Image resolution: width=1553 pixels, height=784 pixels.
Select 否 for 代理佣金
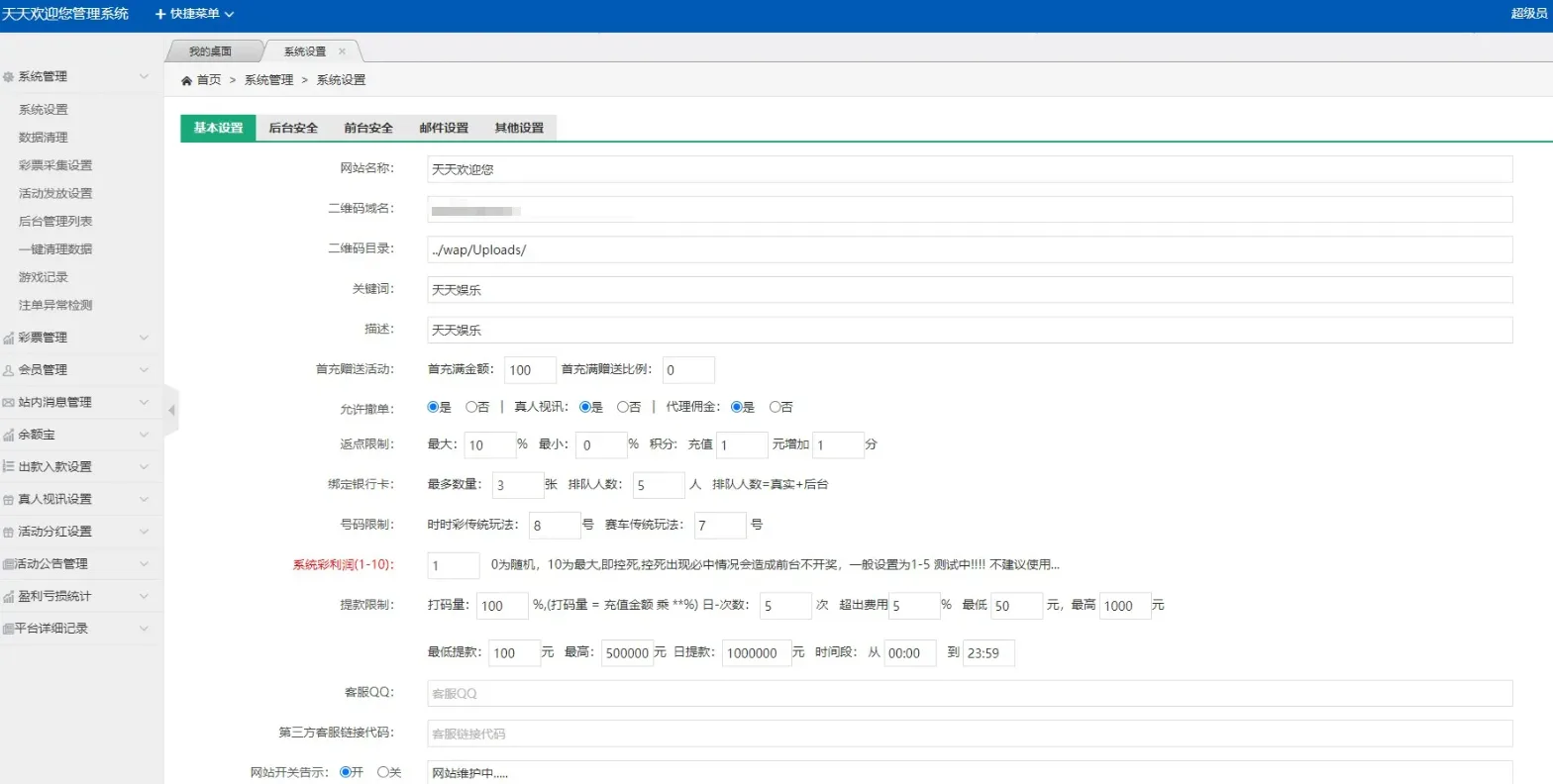(775, 407)
